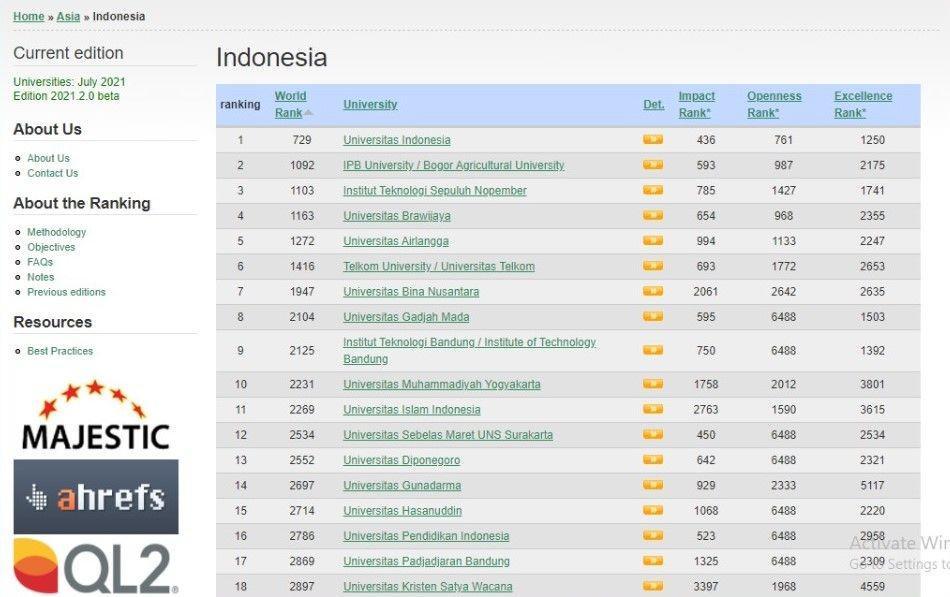Image resolution: width=950 pixels, height=597 pixels.
Task: Open Universitas Hasanuddin link
Action: (402, 510)
